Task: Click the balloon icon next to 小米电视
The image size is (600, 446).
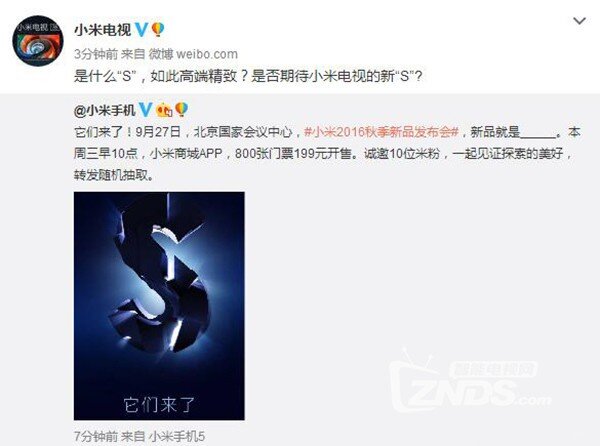Action: tap(158, 29)
